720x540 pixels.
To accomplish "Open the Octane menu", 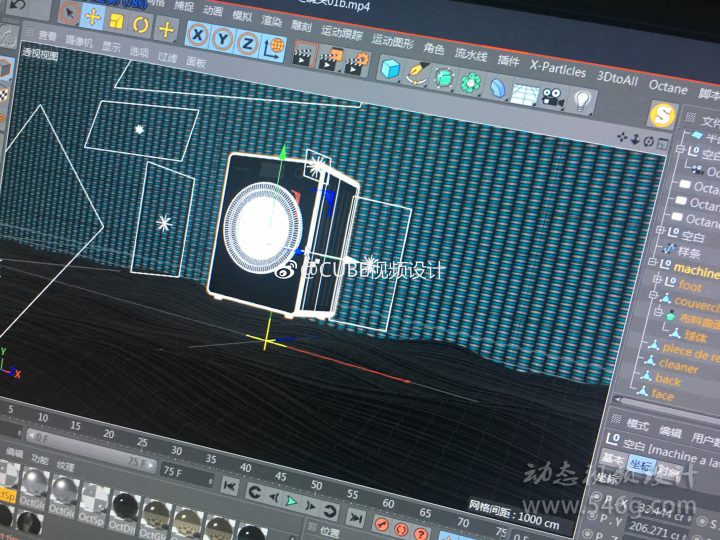I will [x=668, y=86].
